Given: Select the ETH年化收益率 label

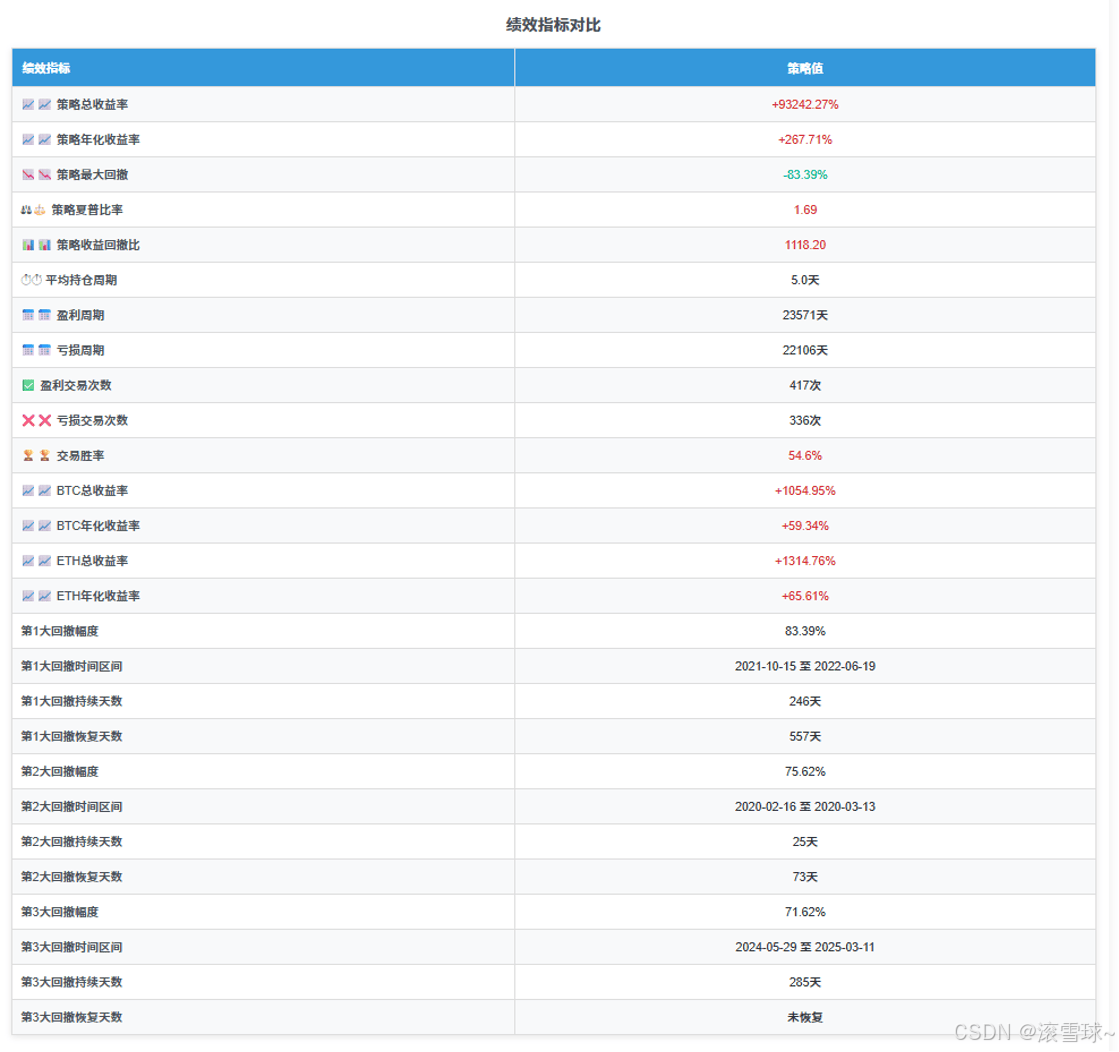Looking at the screenshot, I should [98, 596].
